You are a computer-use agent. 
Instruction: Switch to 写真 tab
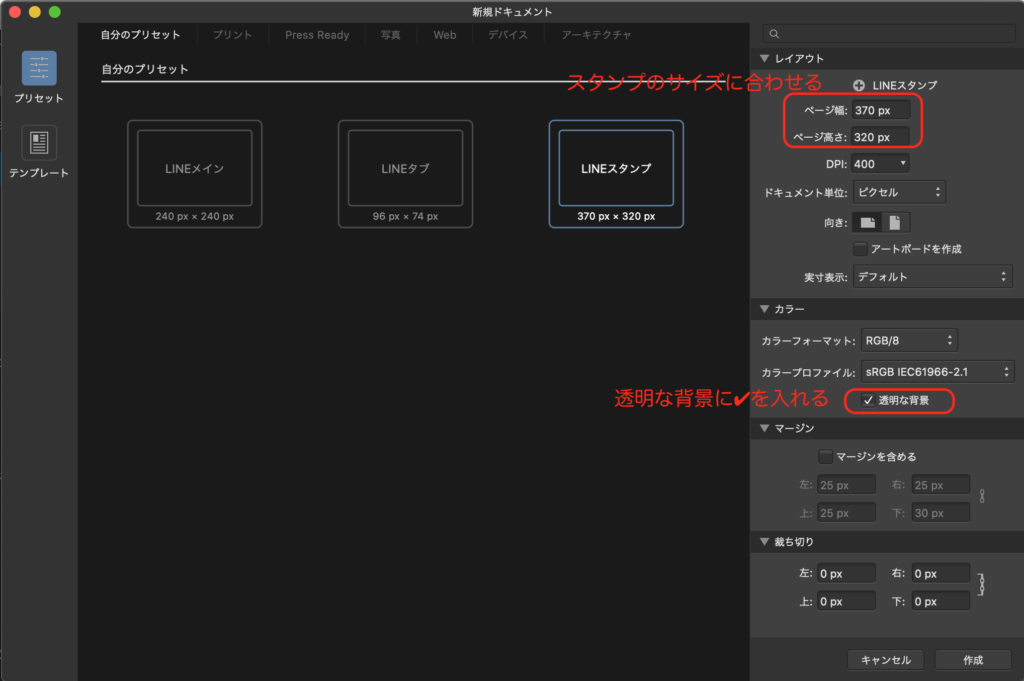[x=391, y=35]
